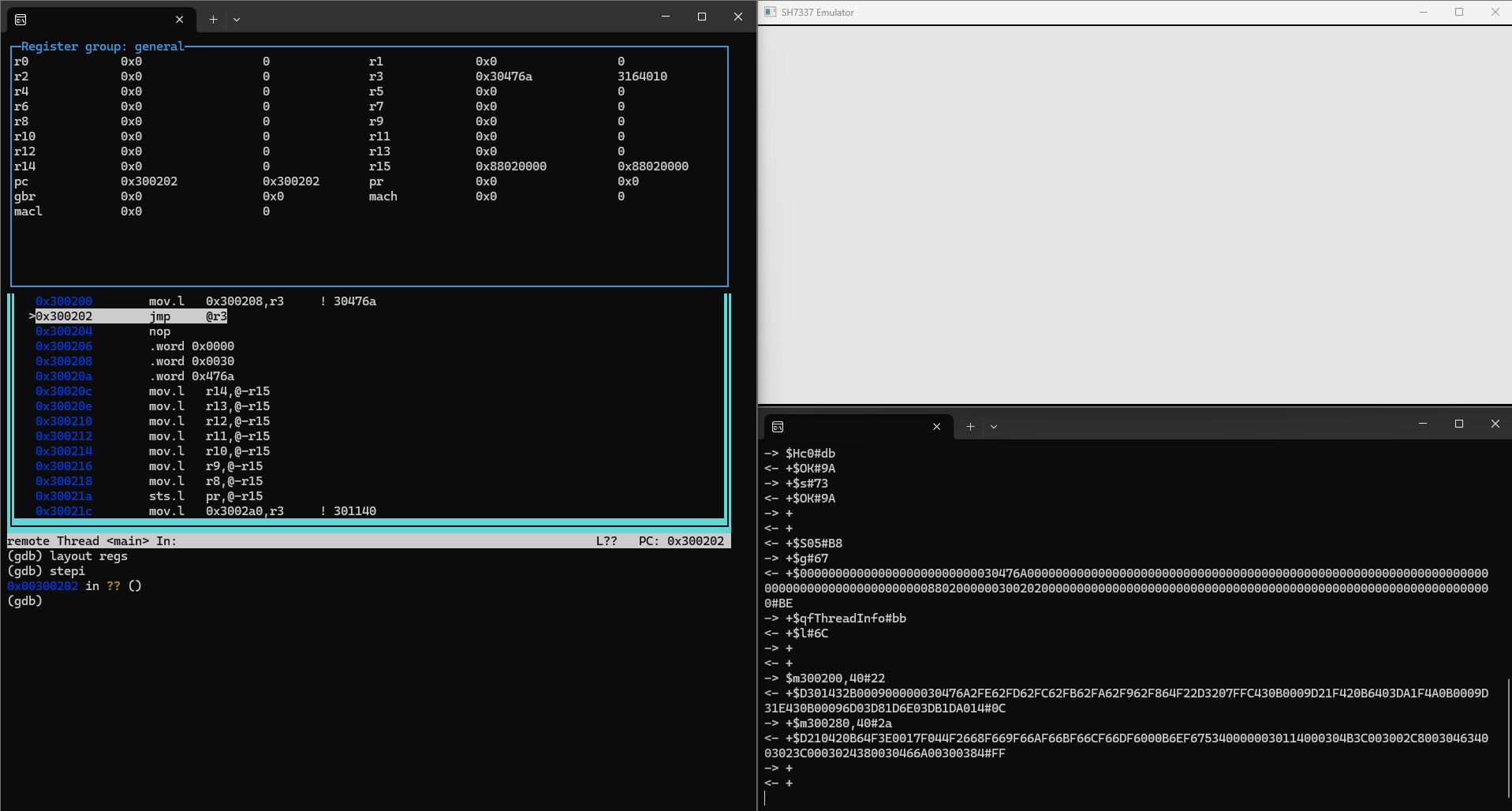The width and height of the screenshot is (1512, 811).
Task: Select the bottom terminal's tab
Action: (x=852, y=426)
